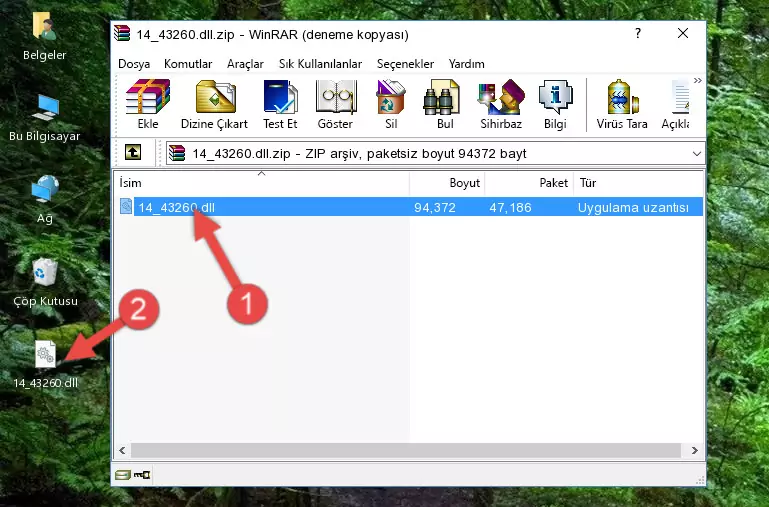Click the archive address bar field
The width and height of the screenshot is (769, 507).
[436, 153]
